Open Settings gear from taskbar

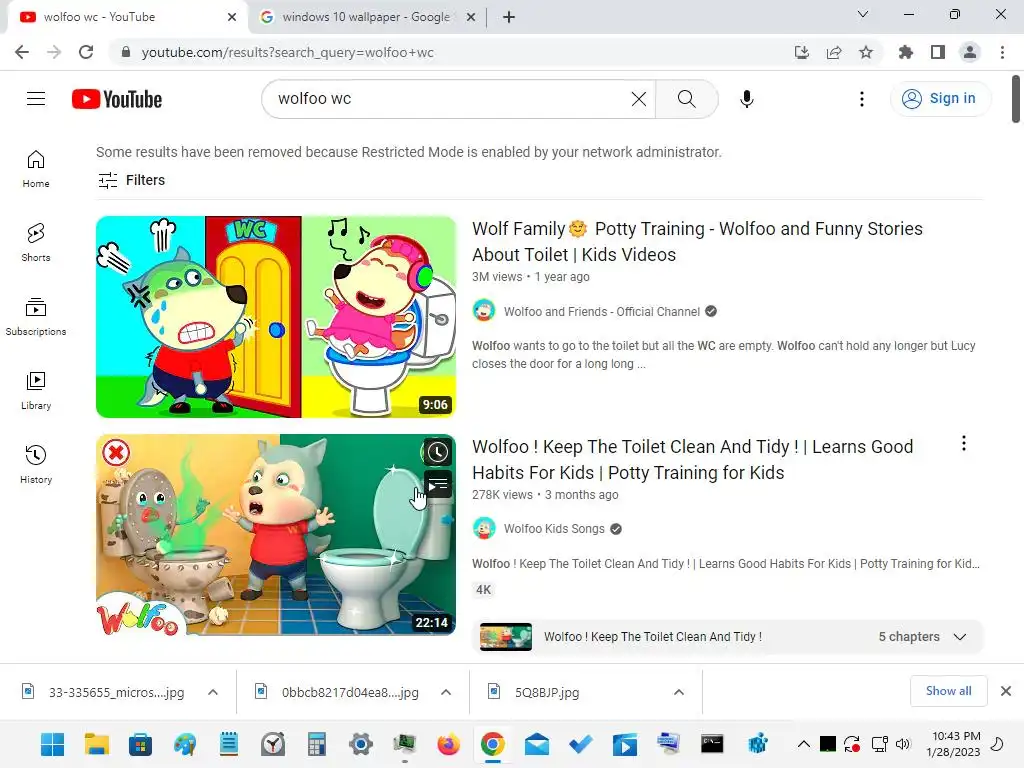[360, 744]
